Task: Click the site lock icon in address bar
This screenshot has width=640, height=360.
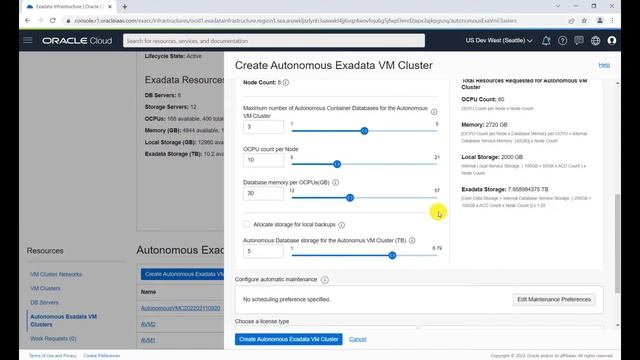Action: [68, 20]
